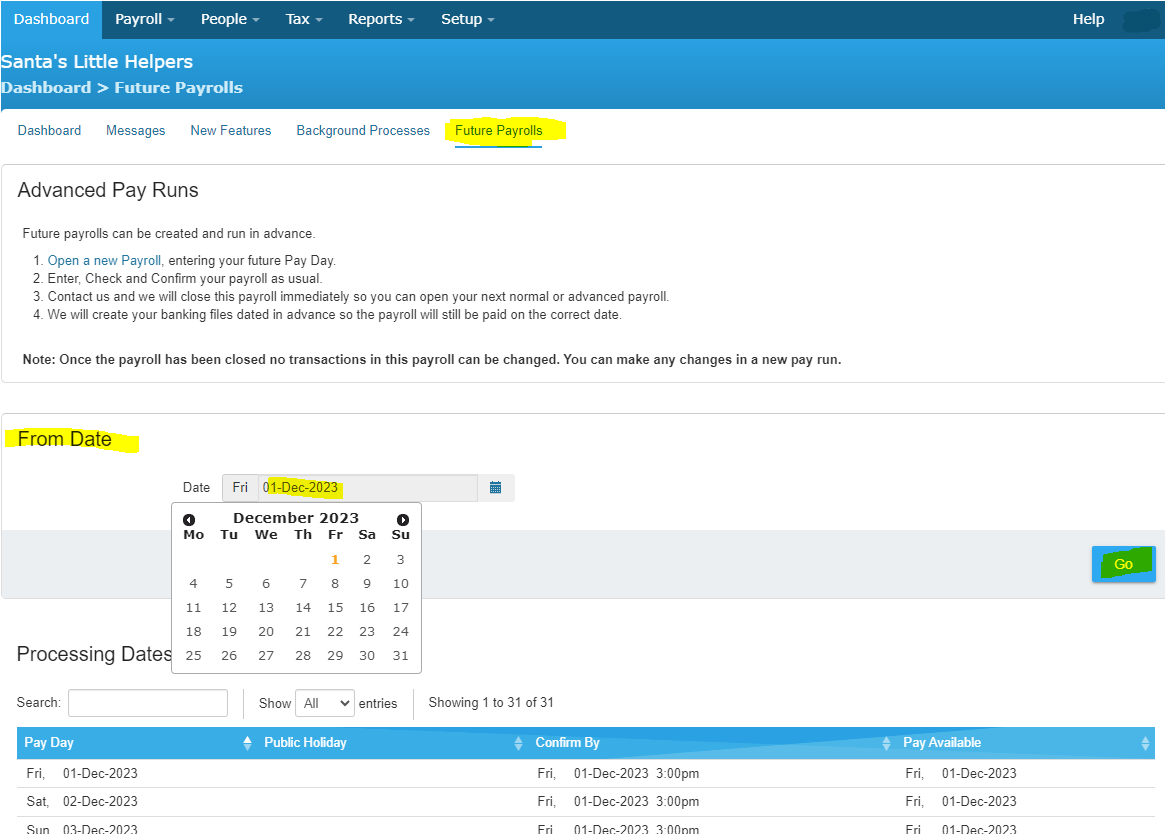Go to previous month in calendar popup
Image resolution: width=1166 pixels, height=835 pixels.
tap(189, 520)
